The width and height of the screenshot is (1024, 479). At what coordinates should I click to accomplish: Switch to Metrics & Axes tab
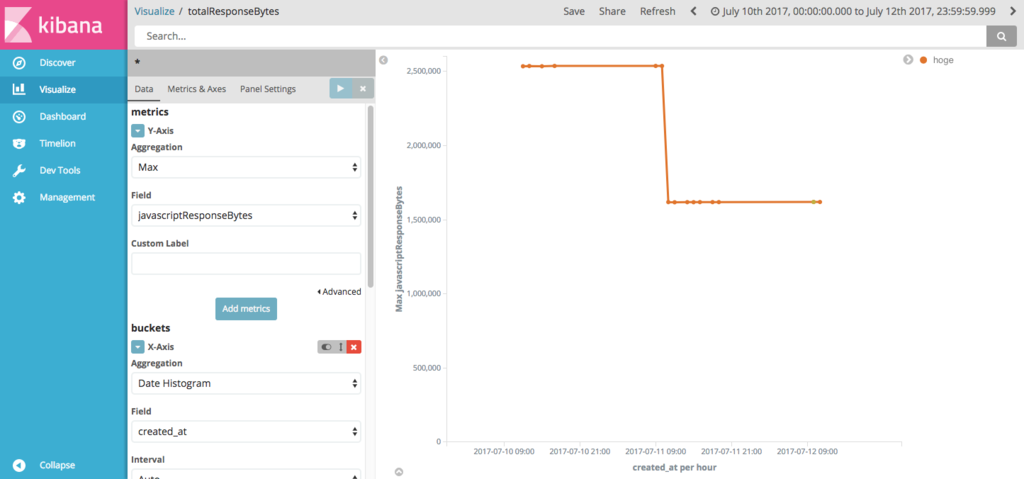click(197, 89)
